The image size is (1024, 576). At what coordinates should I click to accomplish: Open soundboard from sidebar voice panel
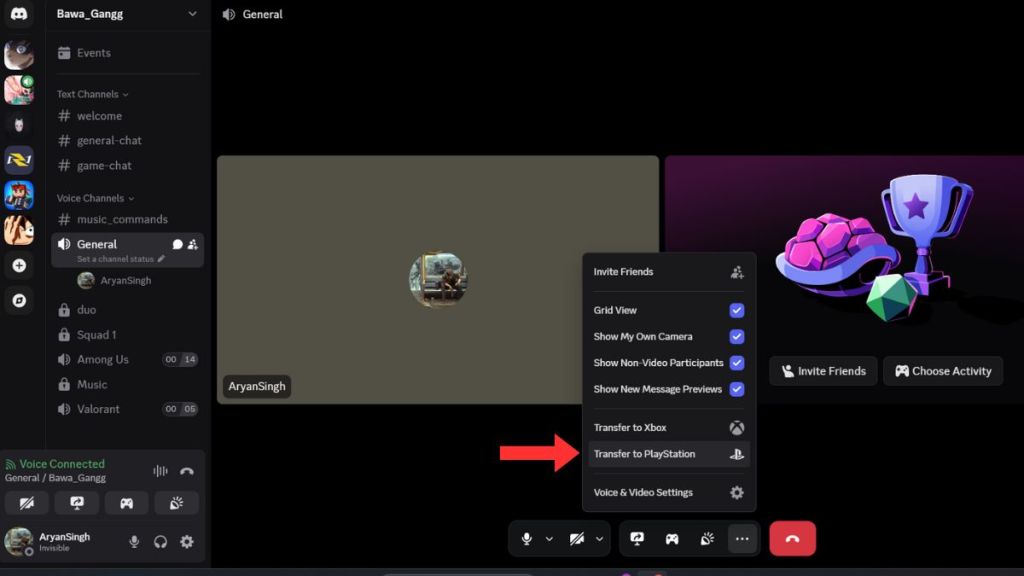[x=176, y=503]
